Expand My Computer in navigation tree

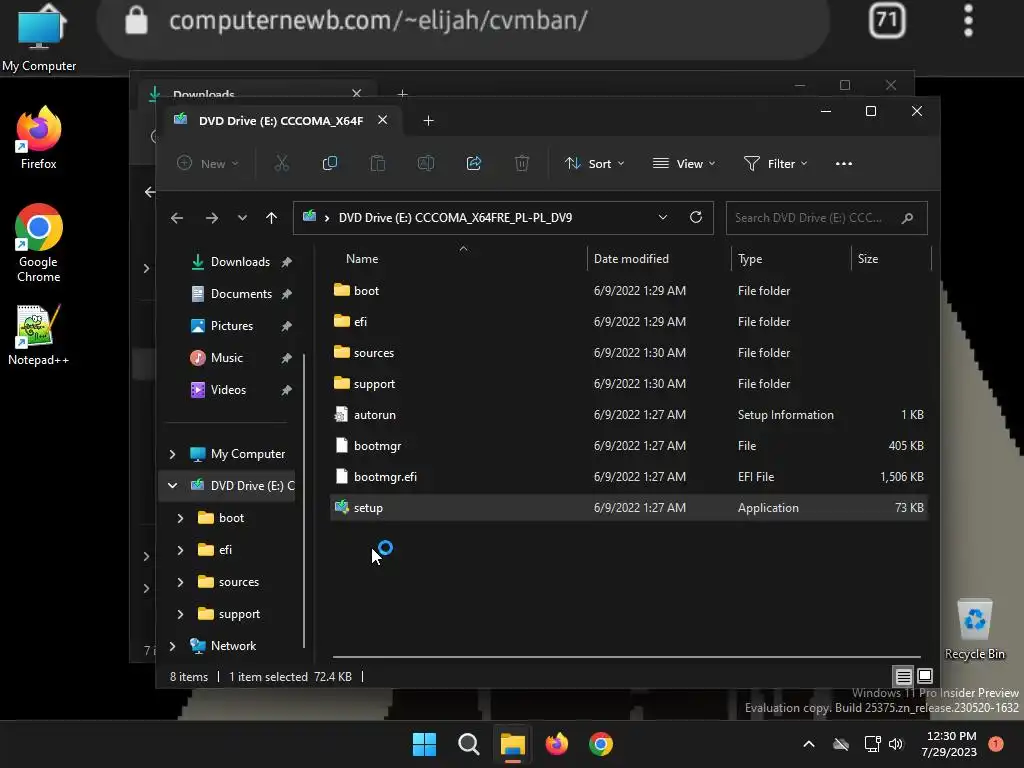pyautogui.click(x=172, y=454)
